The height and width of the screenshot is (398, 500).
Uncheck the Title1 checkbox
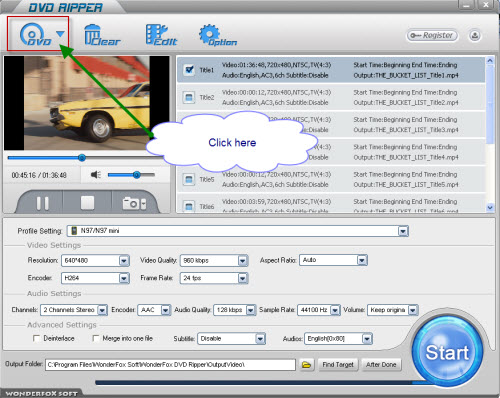(x=189, y=70)
